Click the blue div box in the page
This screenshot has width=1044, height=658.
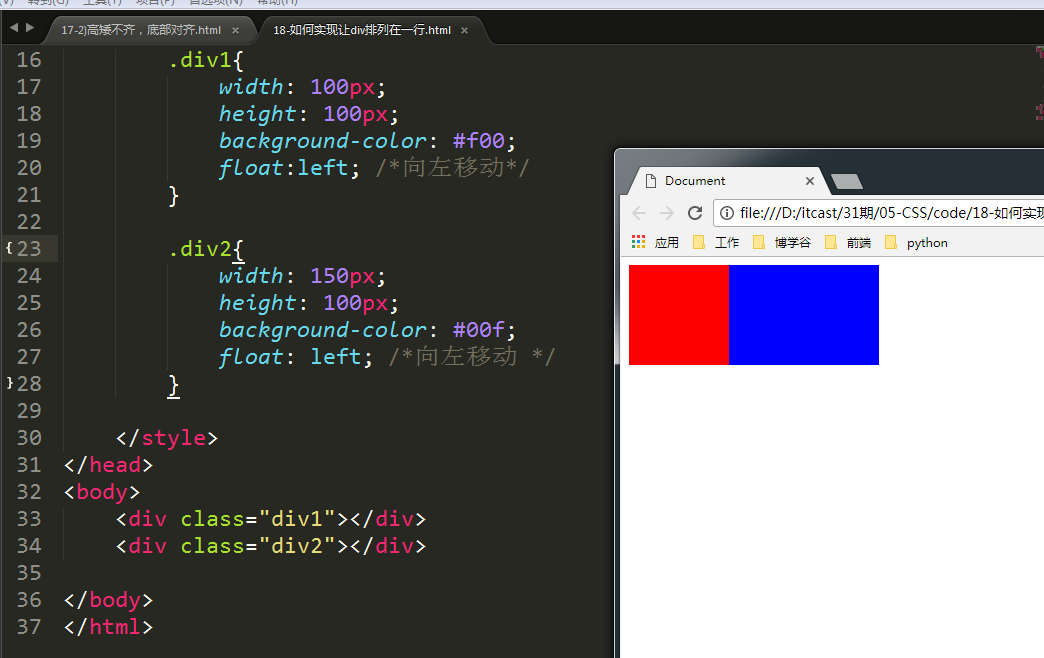804,314
